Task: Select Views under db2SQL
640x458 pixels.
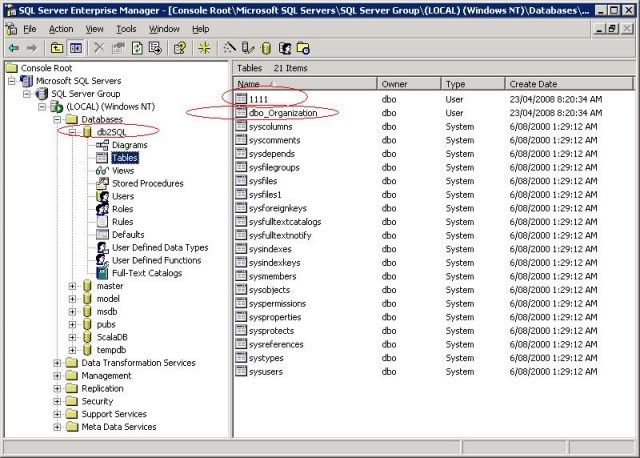Action: point(123,170)
